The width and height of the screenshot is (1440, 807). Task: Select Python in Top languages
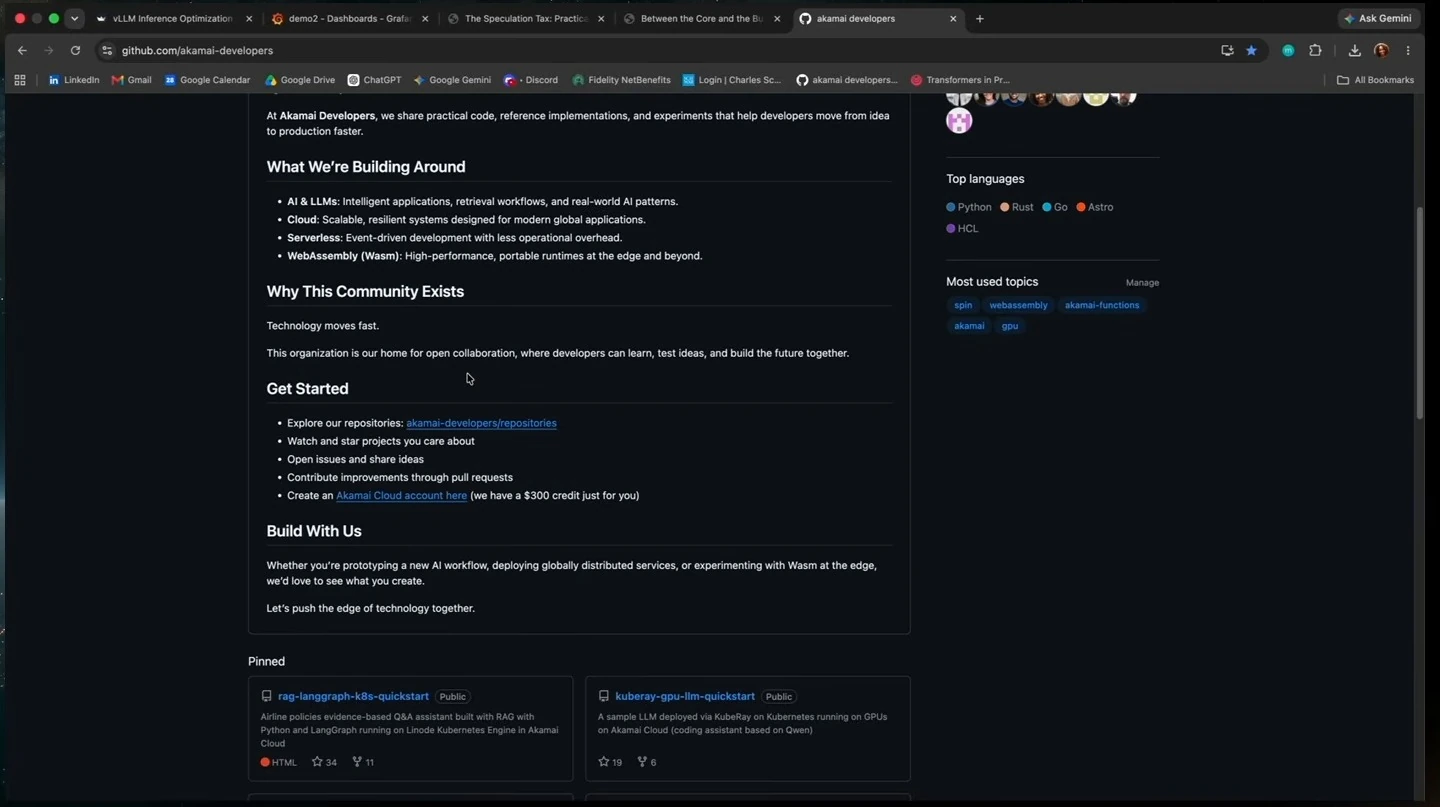[x=969, y=207]
